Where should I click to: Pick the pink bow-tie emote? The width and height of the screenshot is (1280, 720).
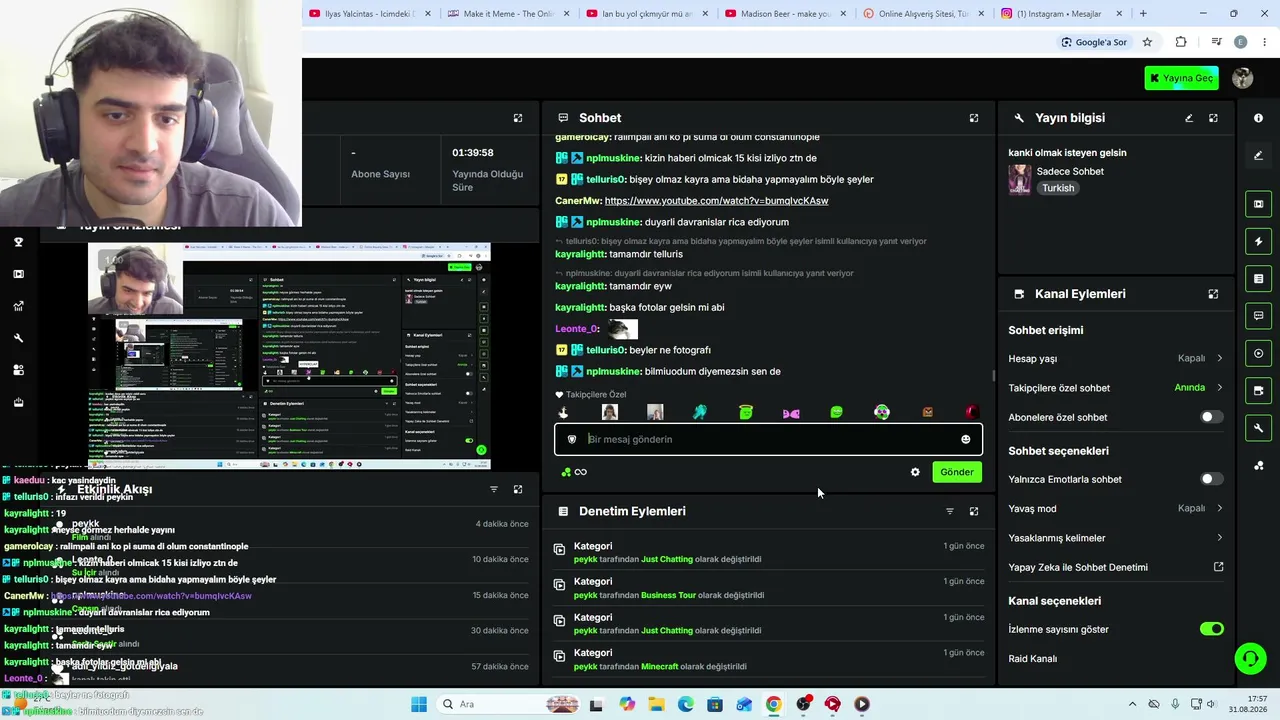pyautogui.click(x=791, y=412)
